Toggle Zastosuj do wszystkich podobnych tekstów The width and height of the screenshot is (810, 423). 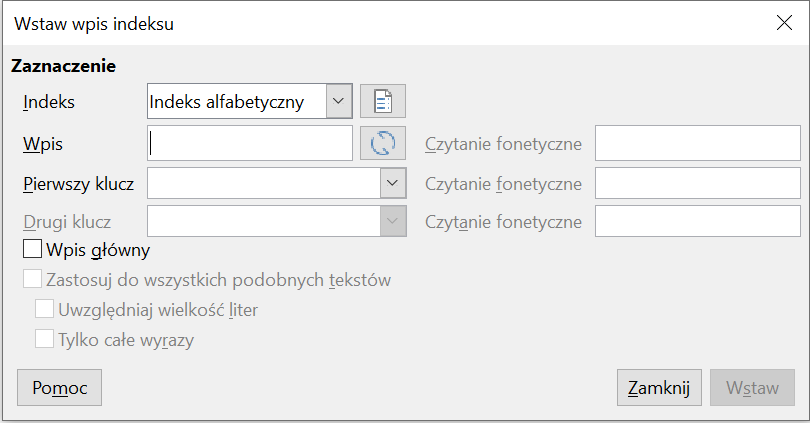pos(32,280)
